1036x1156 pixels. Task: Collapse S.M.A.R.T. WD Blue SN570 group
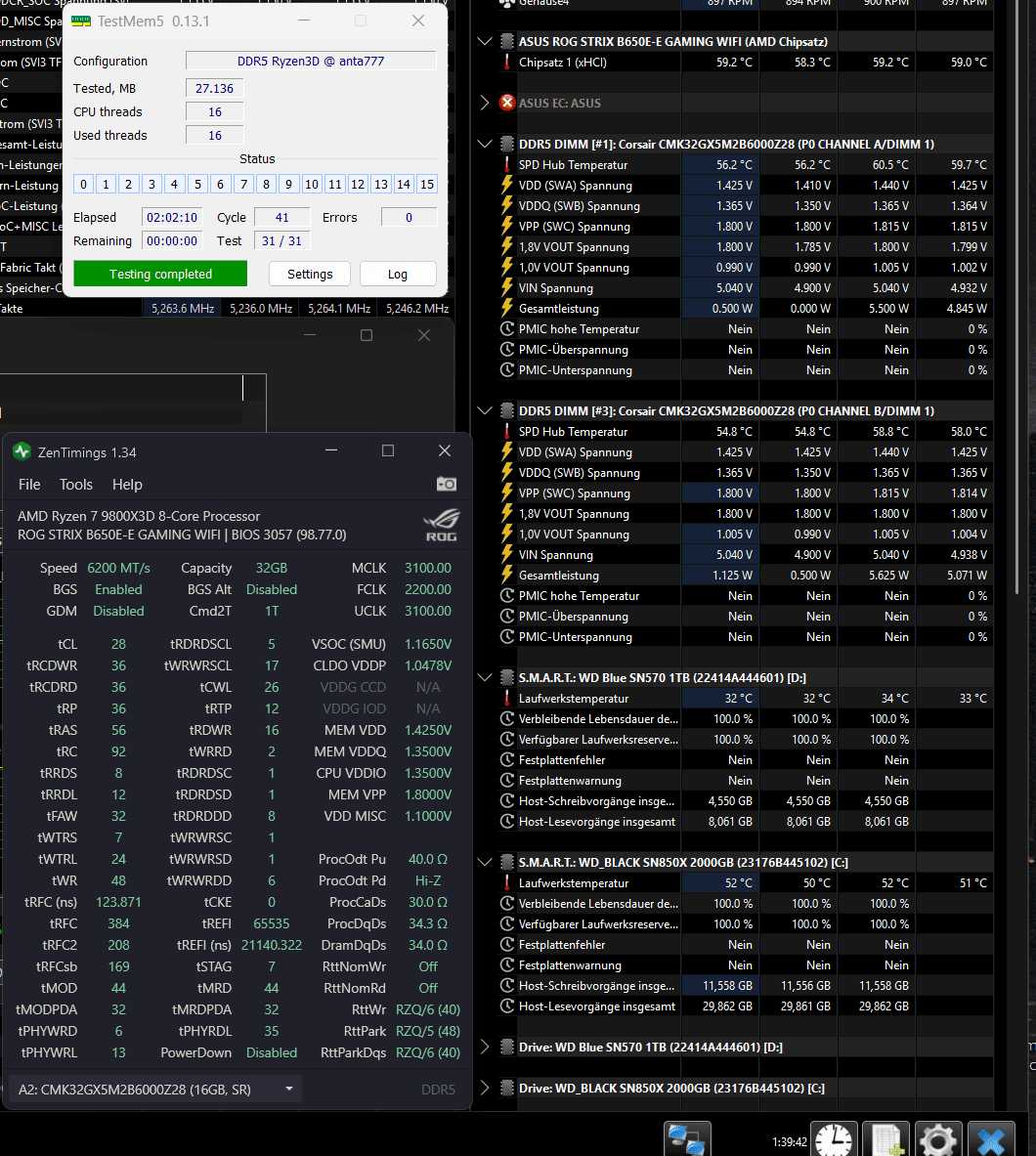point(485,677)
